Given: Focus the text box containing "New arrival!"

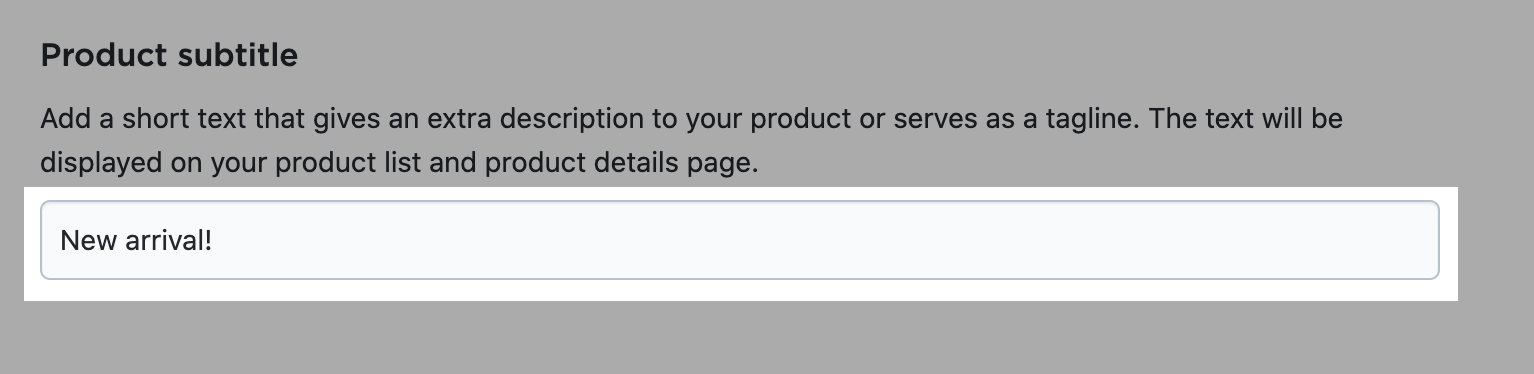Looking at the screenshot, I should tap(739, 240).
